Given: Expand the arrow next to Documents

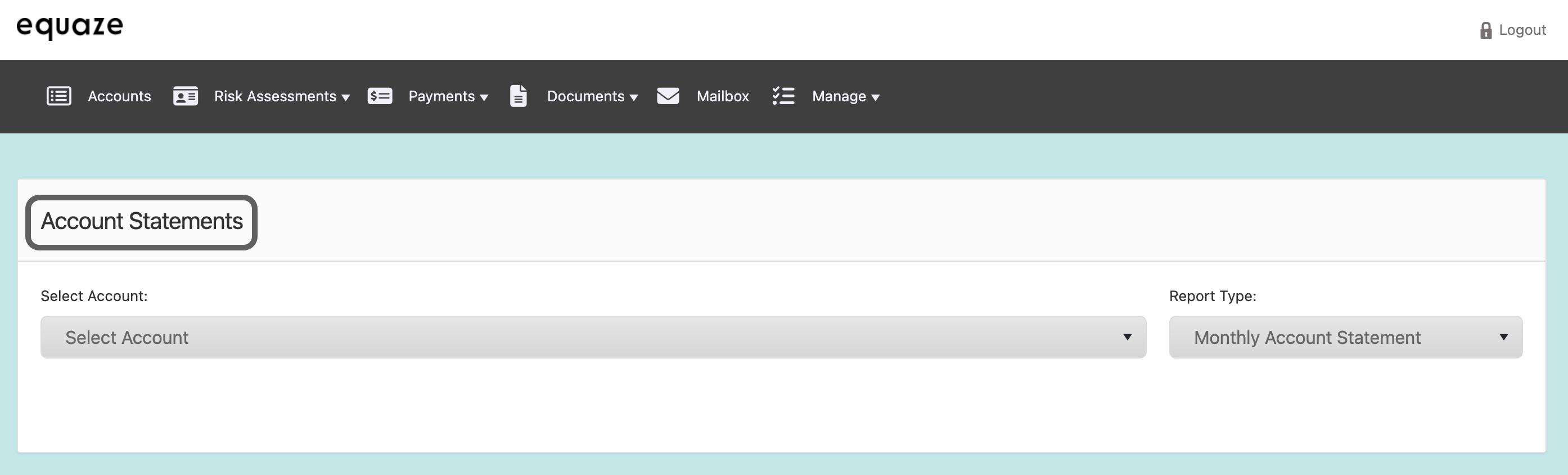Looking at the screenshot, I should coord(634,97).
